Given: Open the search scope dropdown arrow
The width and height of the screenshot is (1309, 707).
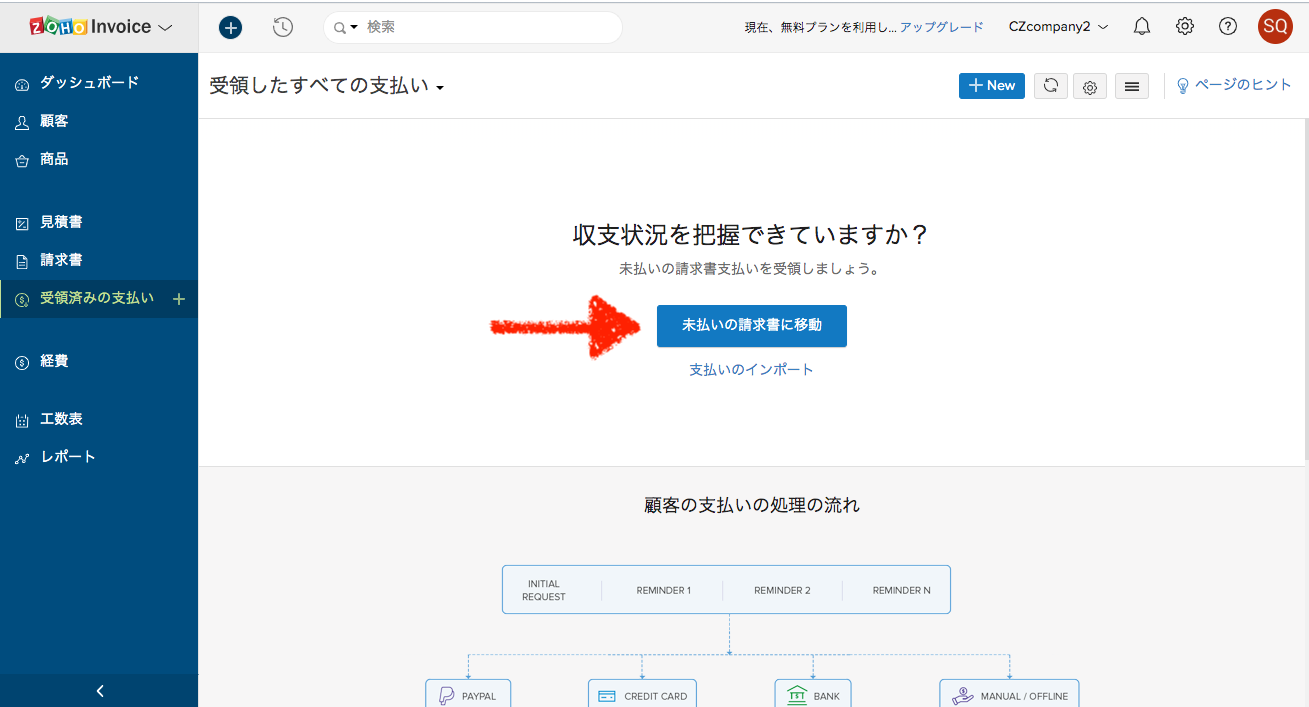Looking at the screenshot, I should pyautogui.click(x=354, y=28).
